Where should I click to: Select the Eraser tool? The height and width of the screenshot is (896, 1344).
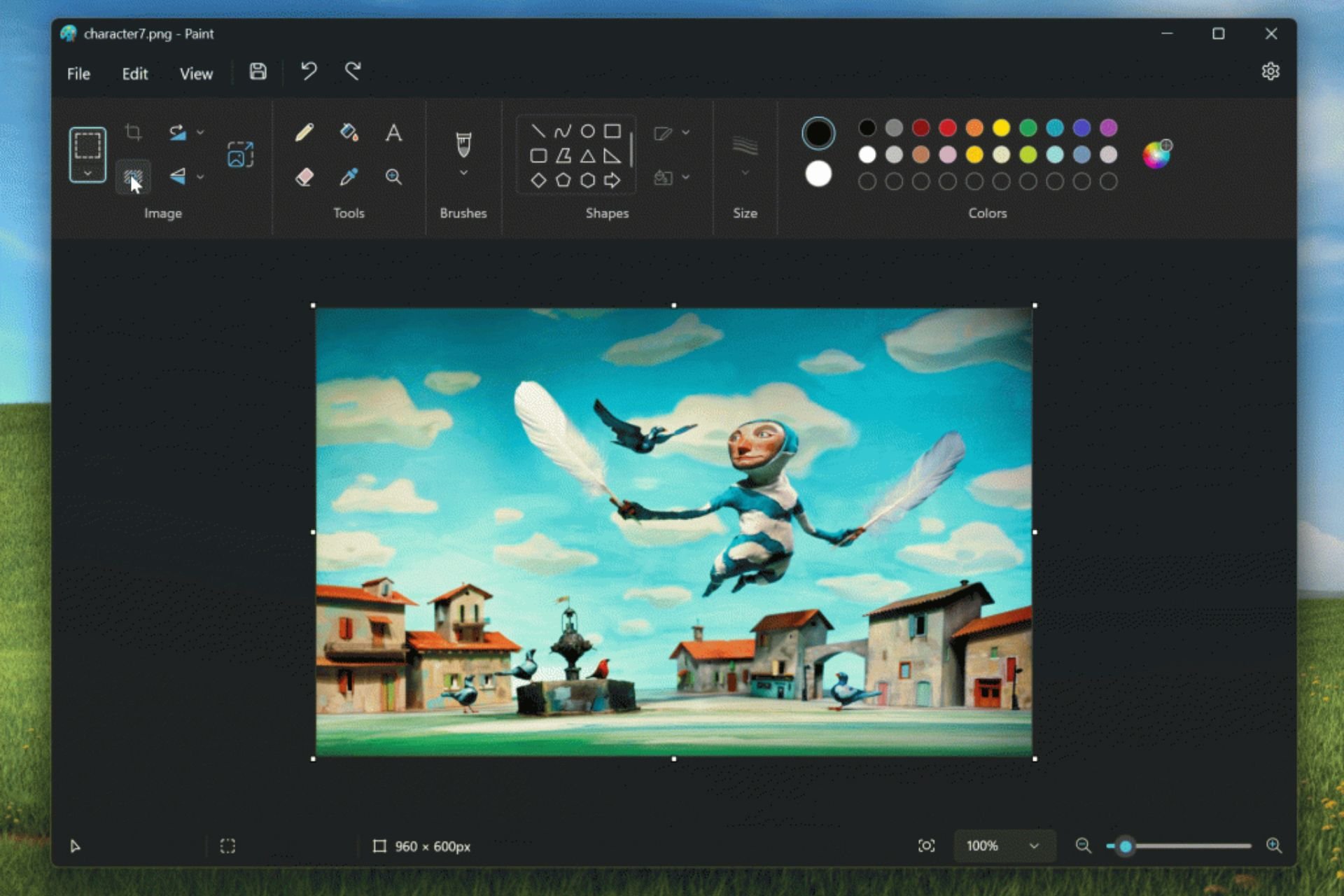[304, 177]
